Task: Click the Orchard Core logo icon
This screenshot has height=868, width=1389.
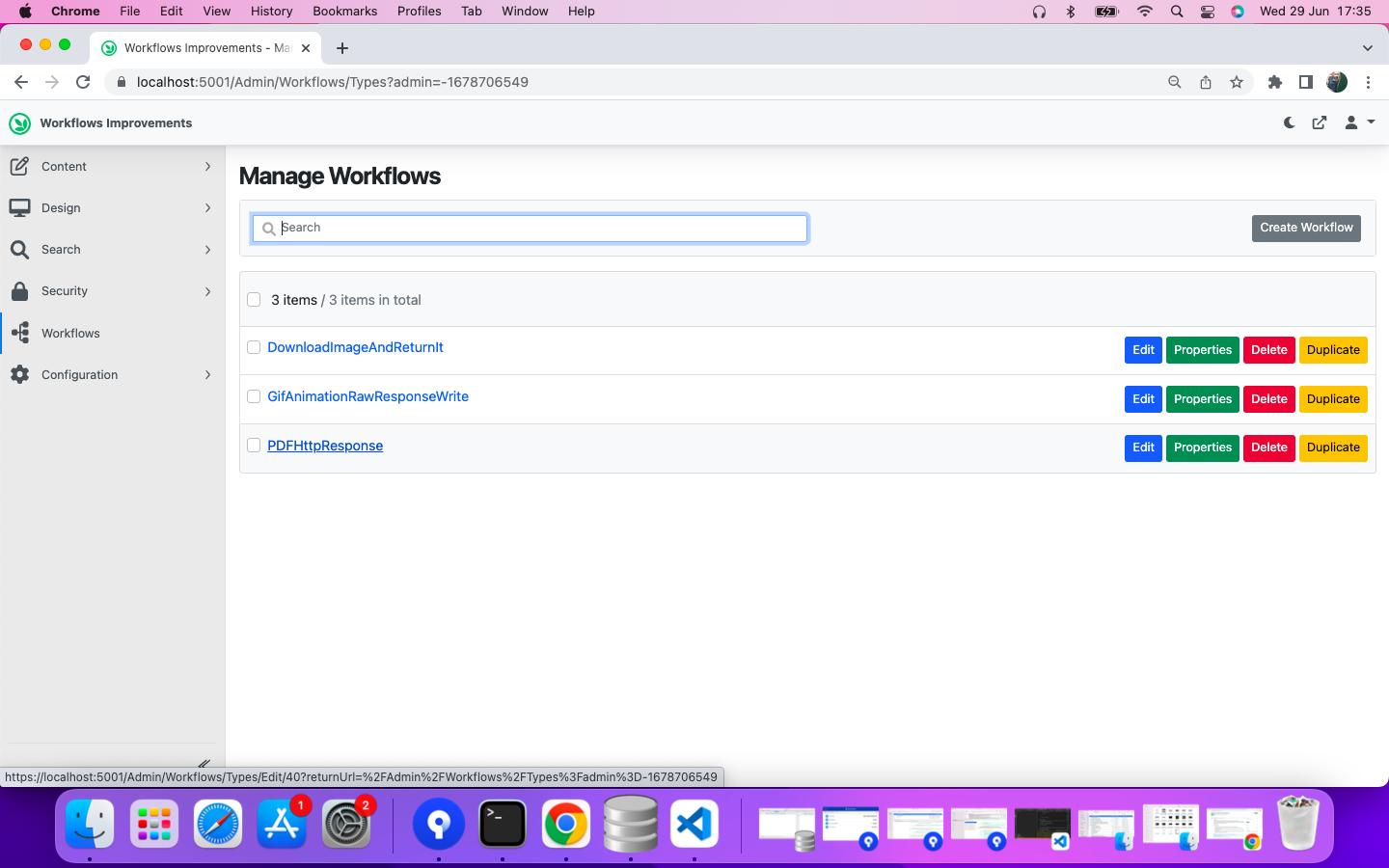Action: (x=19, y=123)
